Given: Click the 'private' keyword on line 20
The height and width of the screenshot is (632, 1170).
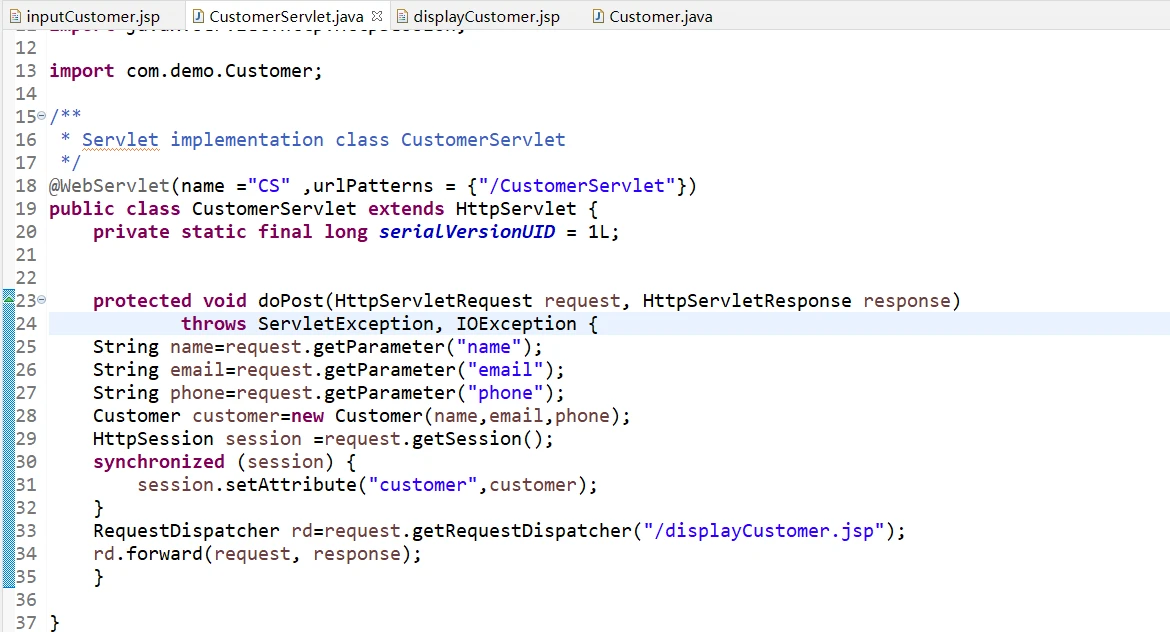Looking at the screenshot, I should click(x=131, y=232).
